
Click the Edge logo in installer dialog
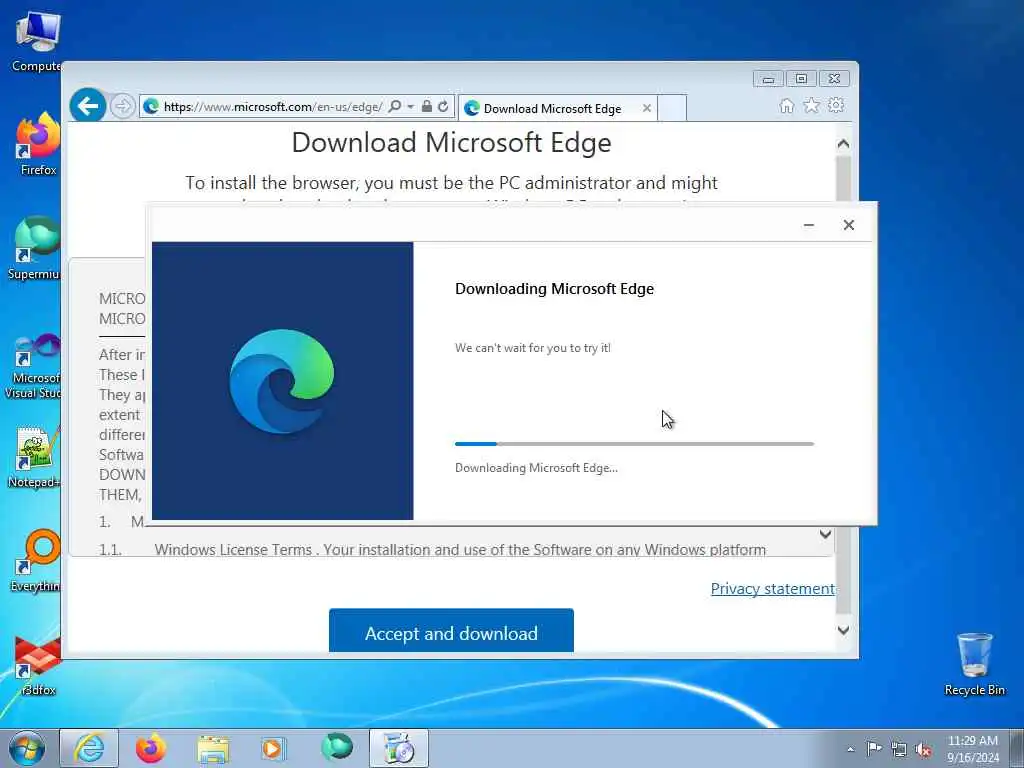(282, 382)
